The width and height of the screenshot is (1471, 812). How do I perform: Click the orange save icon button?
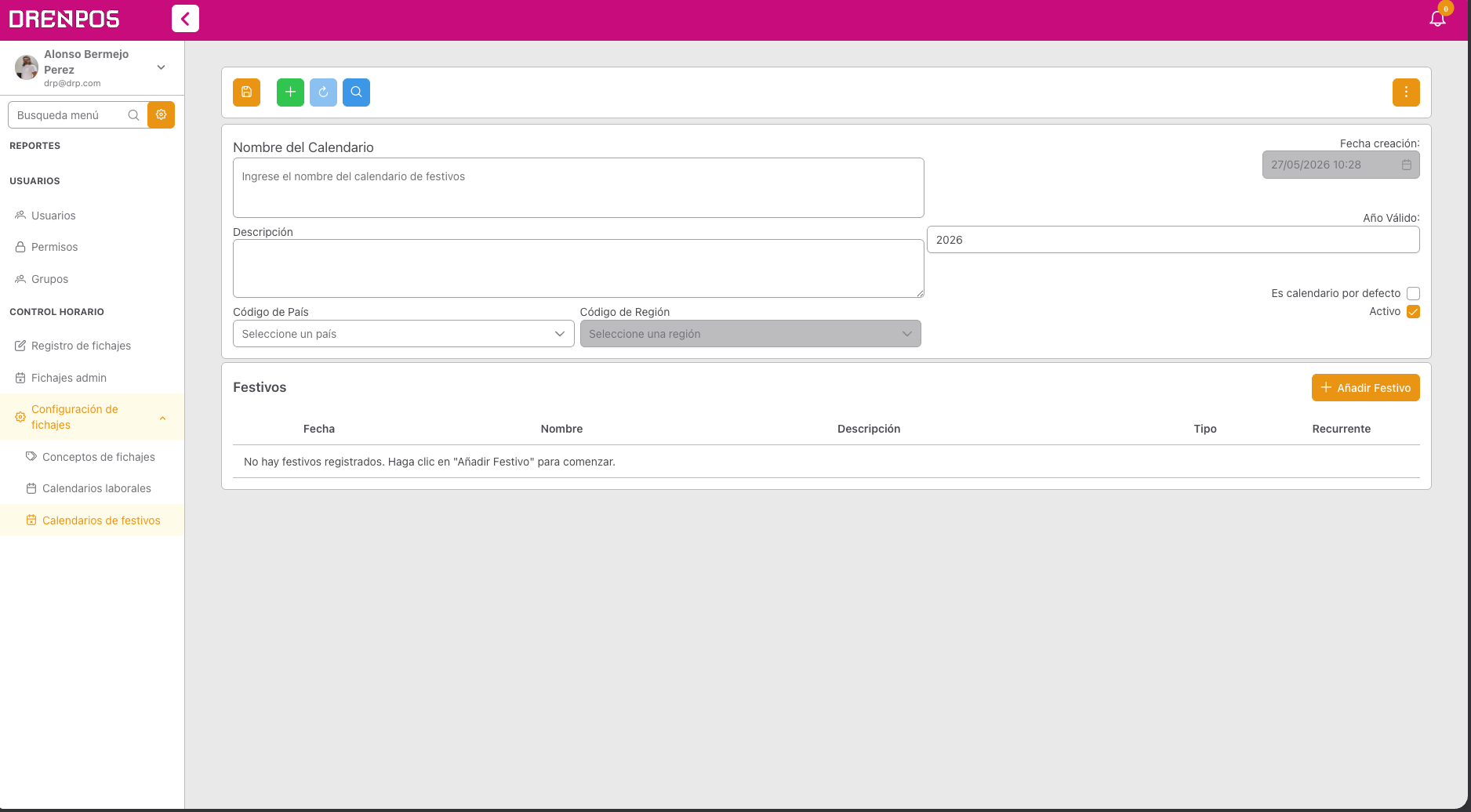(x=246, y=92)
